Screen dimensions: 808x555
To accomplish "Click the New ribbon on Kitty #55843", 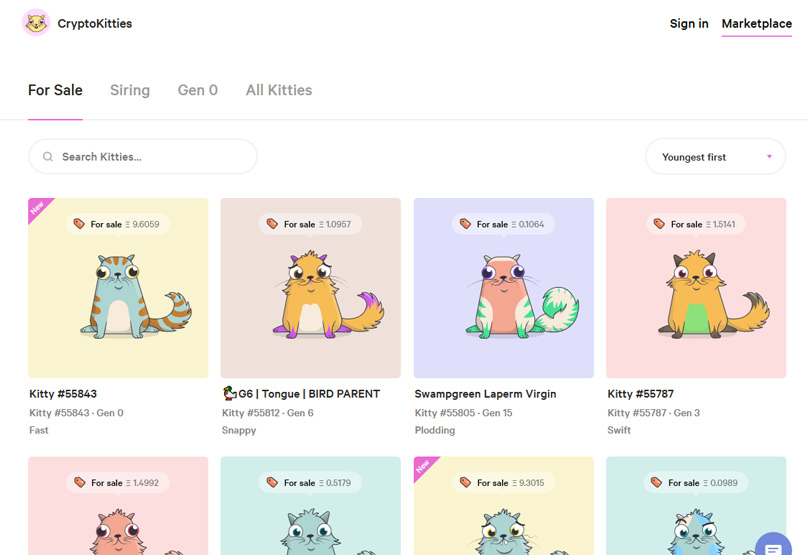I will click(38, 208).
